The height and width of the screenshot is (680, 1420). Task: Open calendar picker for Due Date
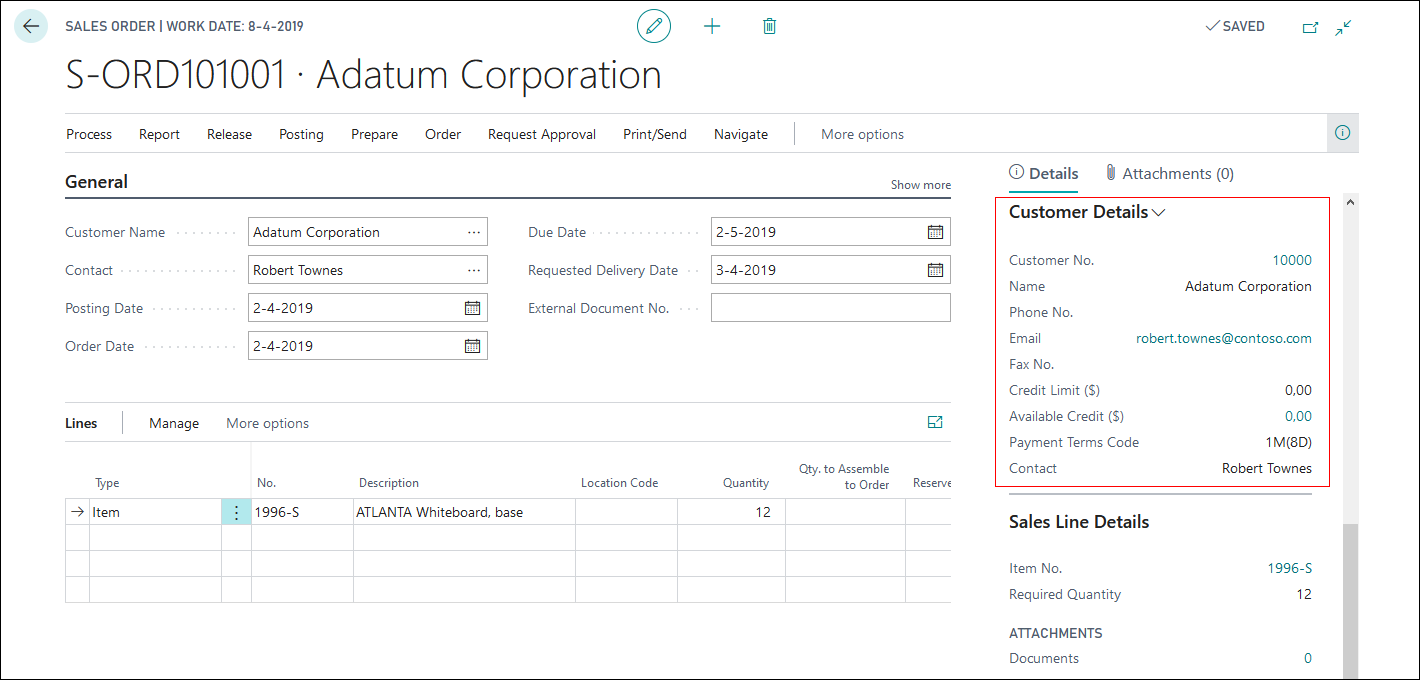tap(935, 232)
